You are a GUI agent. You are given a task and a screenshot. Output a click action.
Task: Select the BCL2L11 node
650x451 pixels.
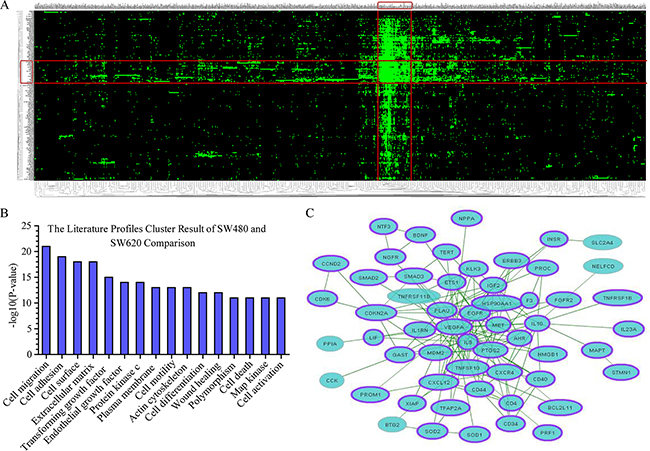tap(560, 408)
